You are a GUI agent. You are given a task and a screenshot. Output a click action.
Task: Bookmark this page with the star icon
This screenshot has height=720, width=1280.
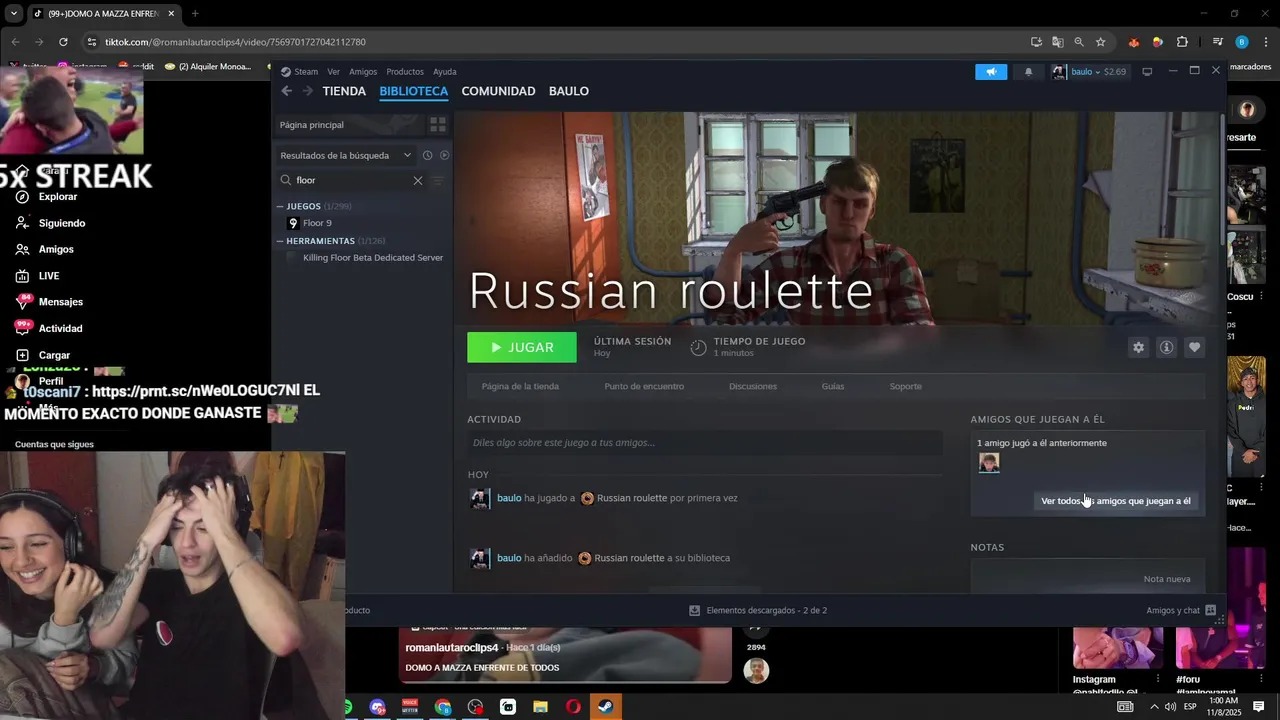1101,42
